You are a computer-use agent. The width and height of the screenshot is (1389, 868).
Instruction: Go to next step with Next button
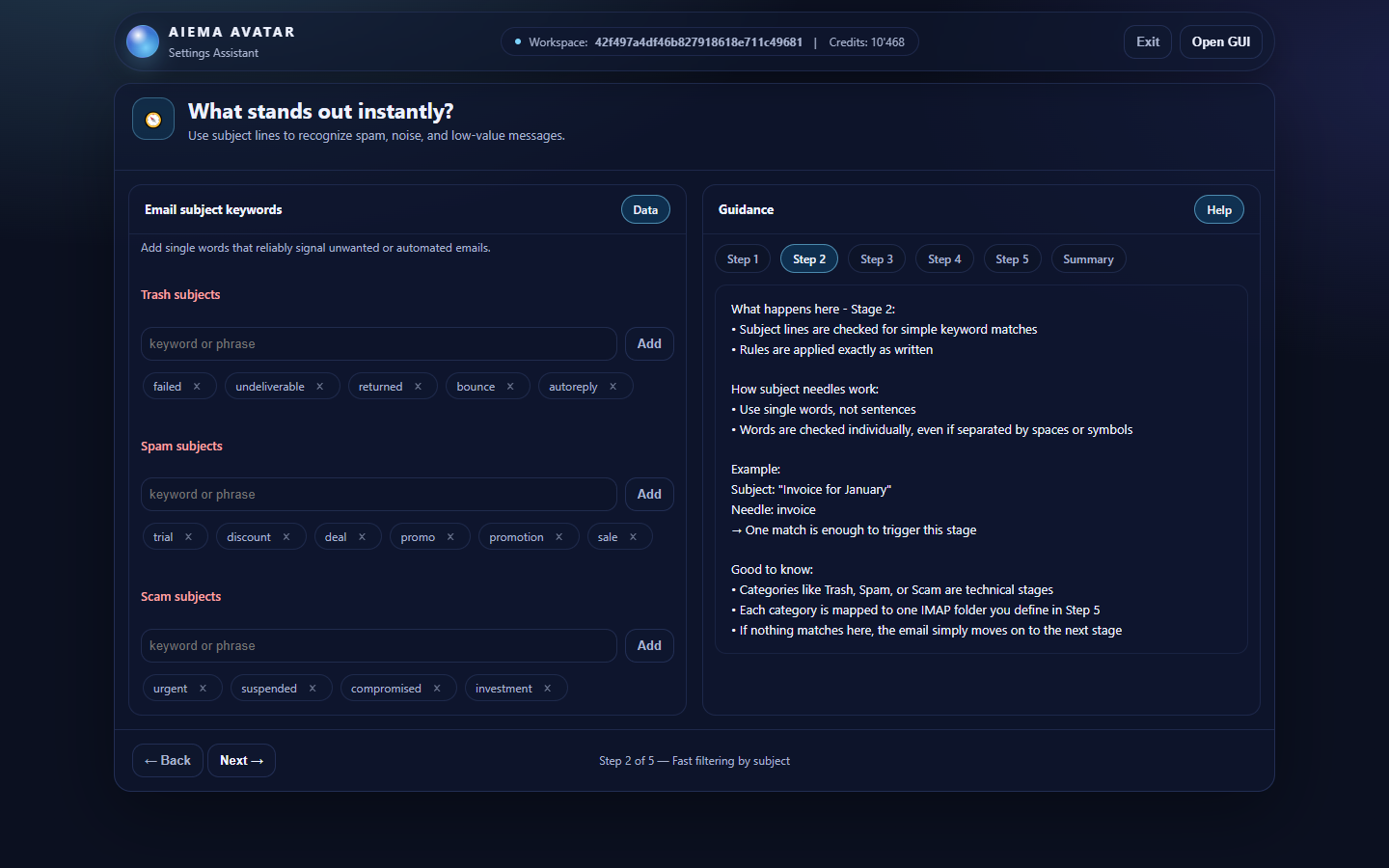tap(241, 760)
